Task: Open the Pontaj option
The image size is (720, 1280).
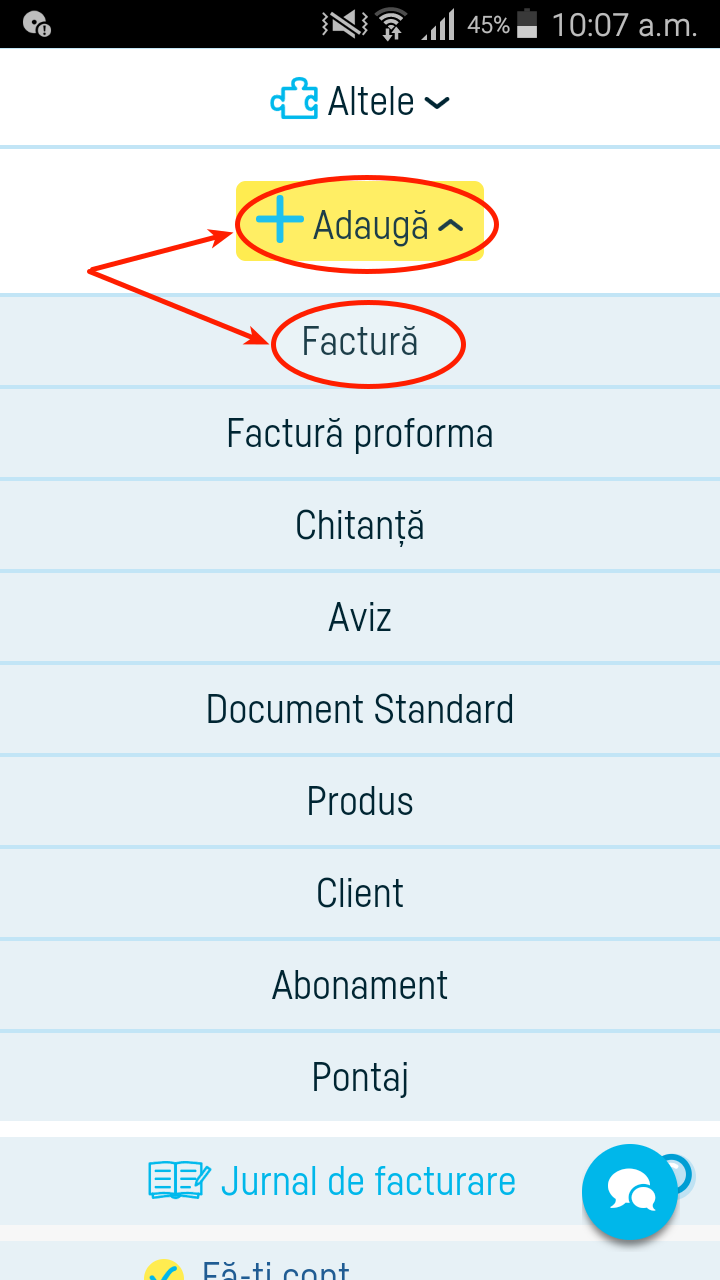Action: pos(360,1076)
